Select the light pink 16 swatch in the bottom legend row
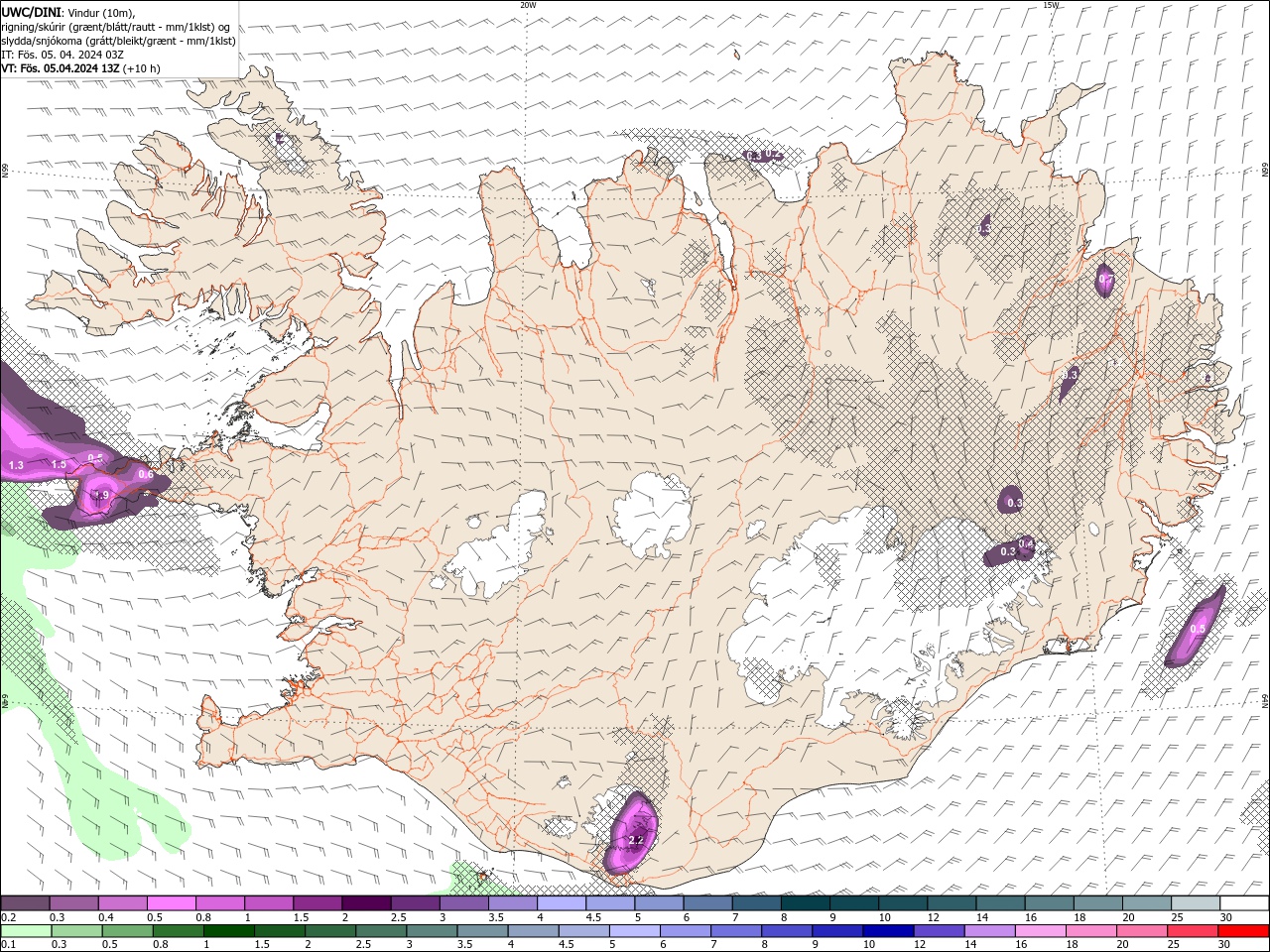This screenshot has width=1270, height=952. (x=1039, y=931)
